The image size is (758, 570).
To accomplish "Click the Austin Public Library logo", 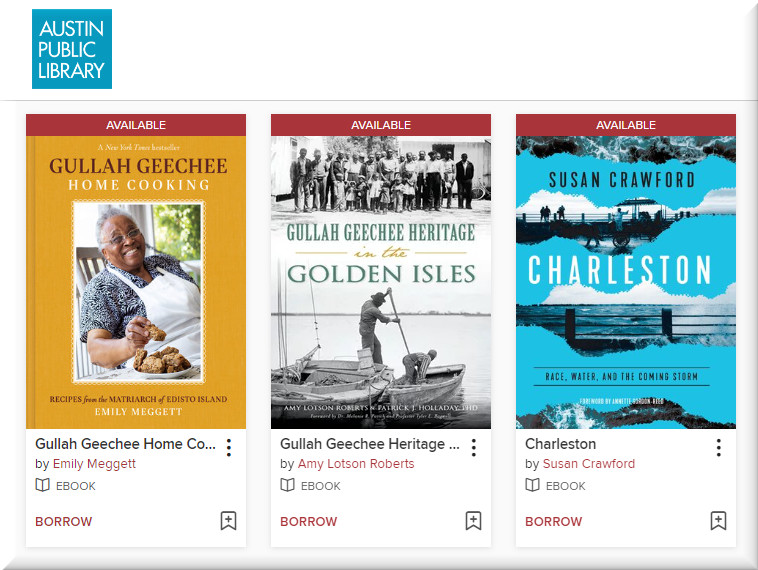I will coord(72,49).
